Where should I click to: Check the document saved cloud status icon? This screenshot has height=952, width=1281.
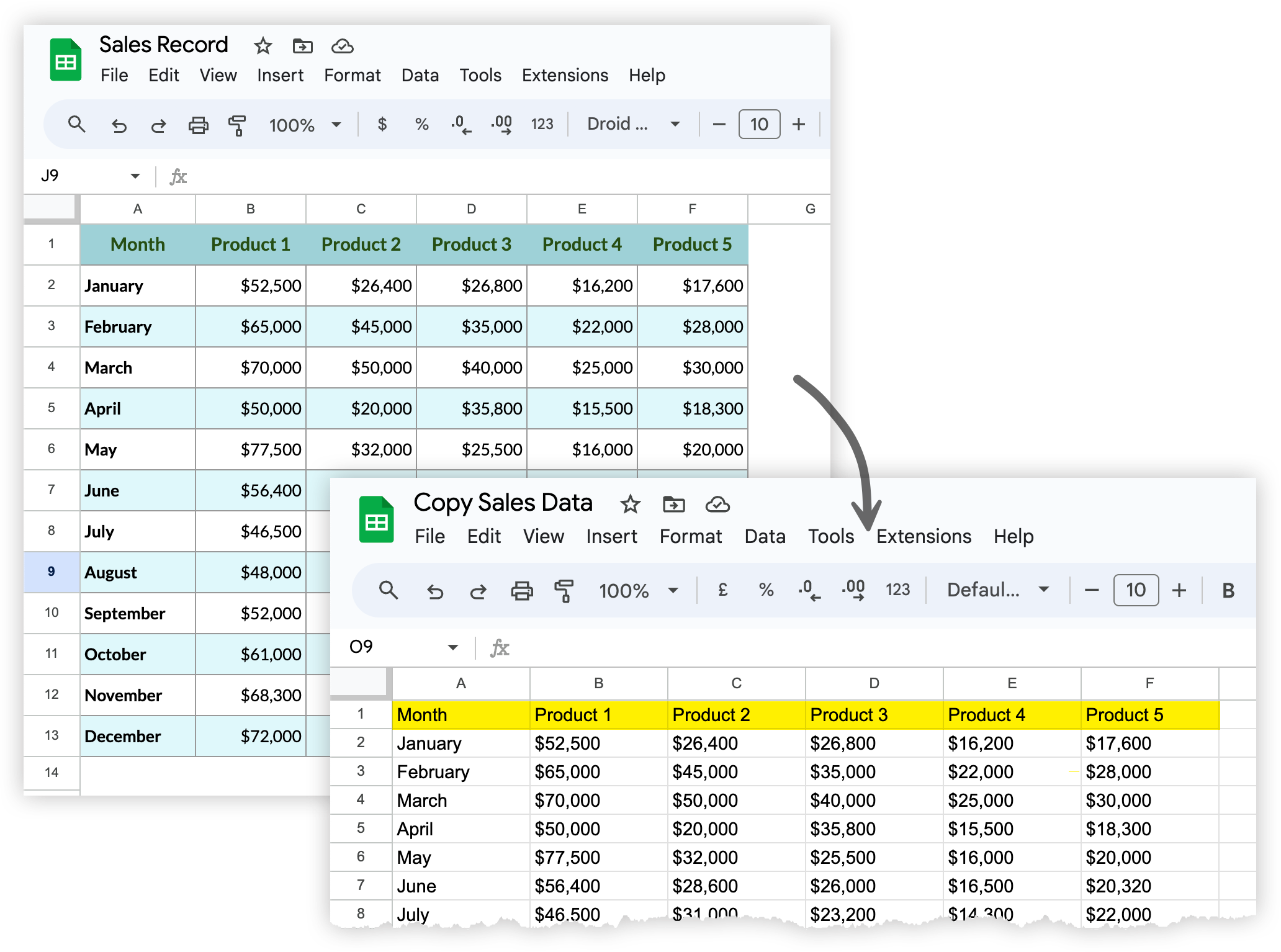tap(342, 46)
